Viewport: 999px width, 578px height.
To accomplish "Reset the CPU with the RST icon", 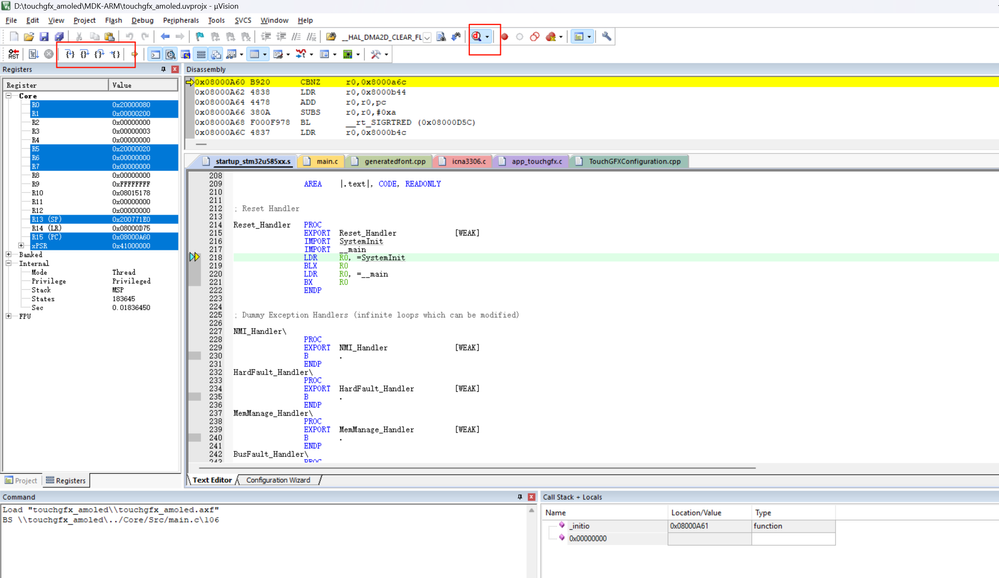I will point(14,54).
